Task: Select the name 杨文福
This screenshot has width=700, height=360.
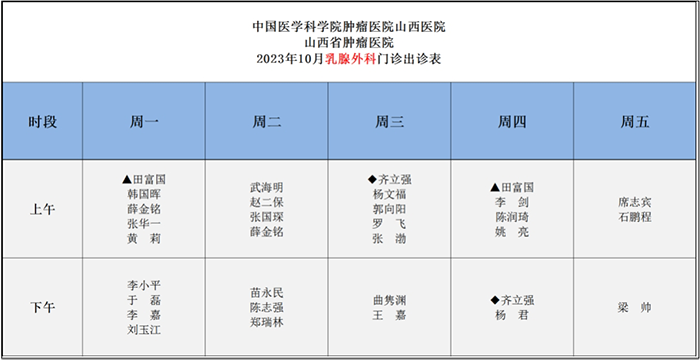Action: [x=389, y=195]
